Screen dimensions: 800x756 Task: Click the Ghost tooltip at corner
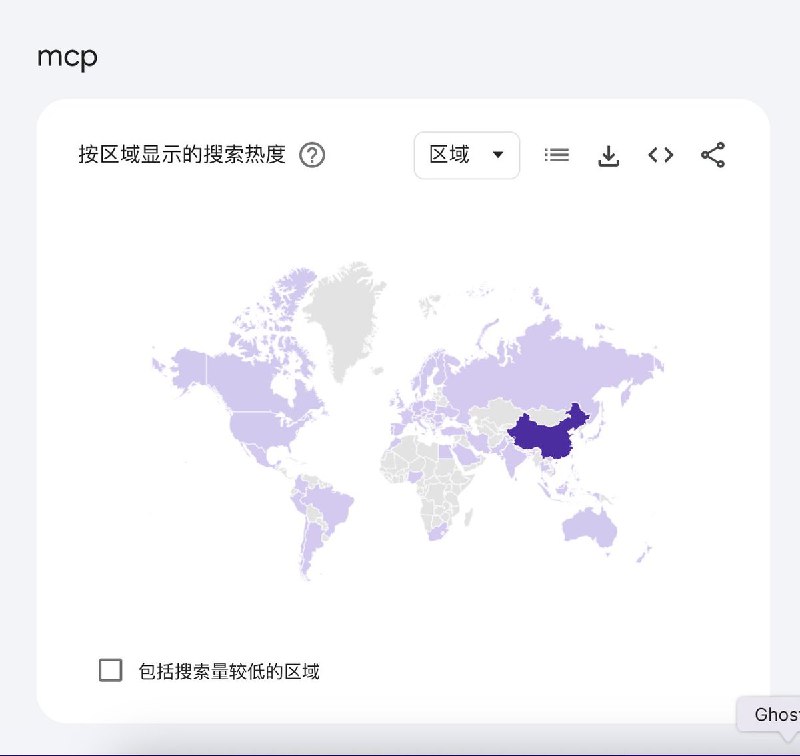point(770,714)
